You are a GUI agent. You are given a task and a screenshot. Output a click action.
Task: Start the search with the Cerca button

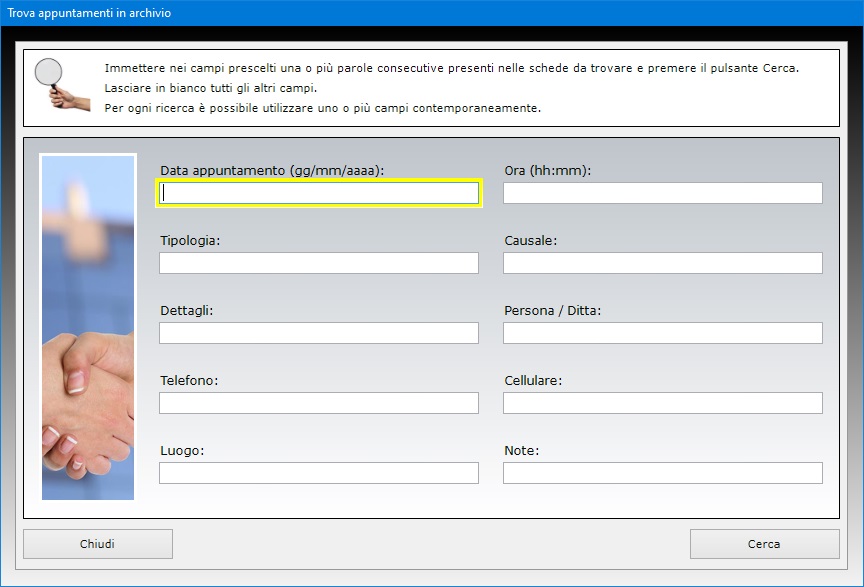click(765, 544)
